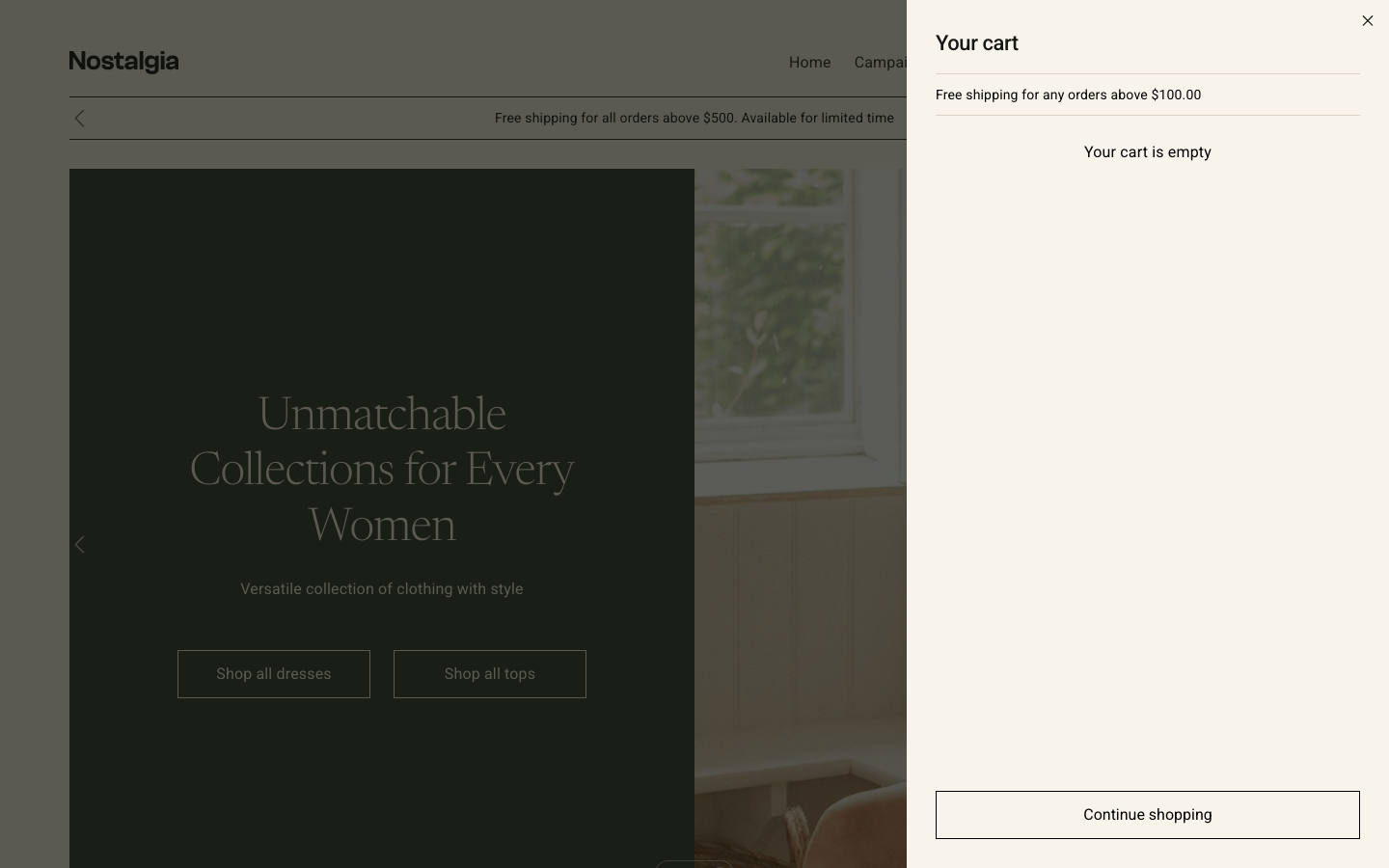
Task: Click the free shipping above $100.00 notice
Action: 1068,95
